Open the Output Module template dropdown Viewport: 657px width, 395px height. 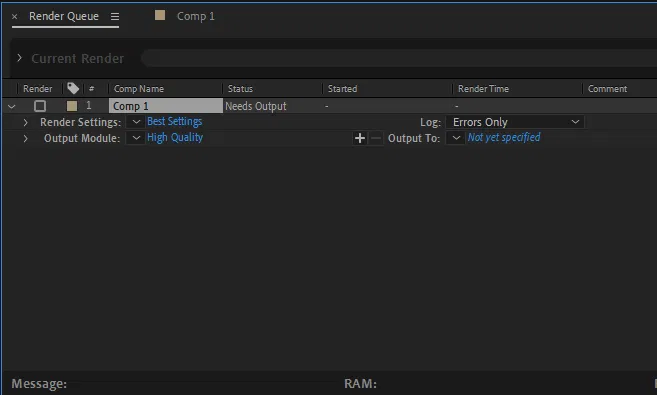(136, 138)
